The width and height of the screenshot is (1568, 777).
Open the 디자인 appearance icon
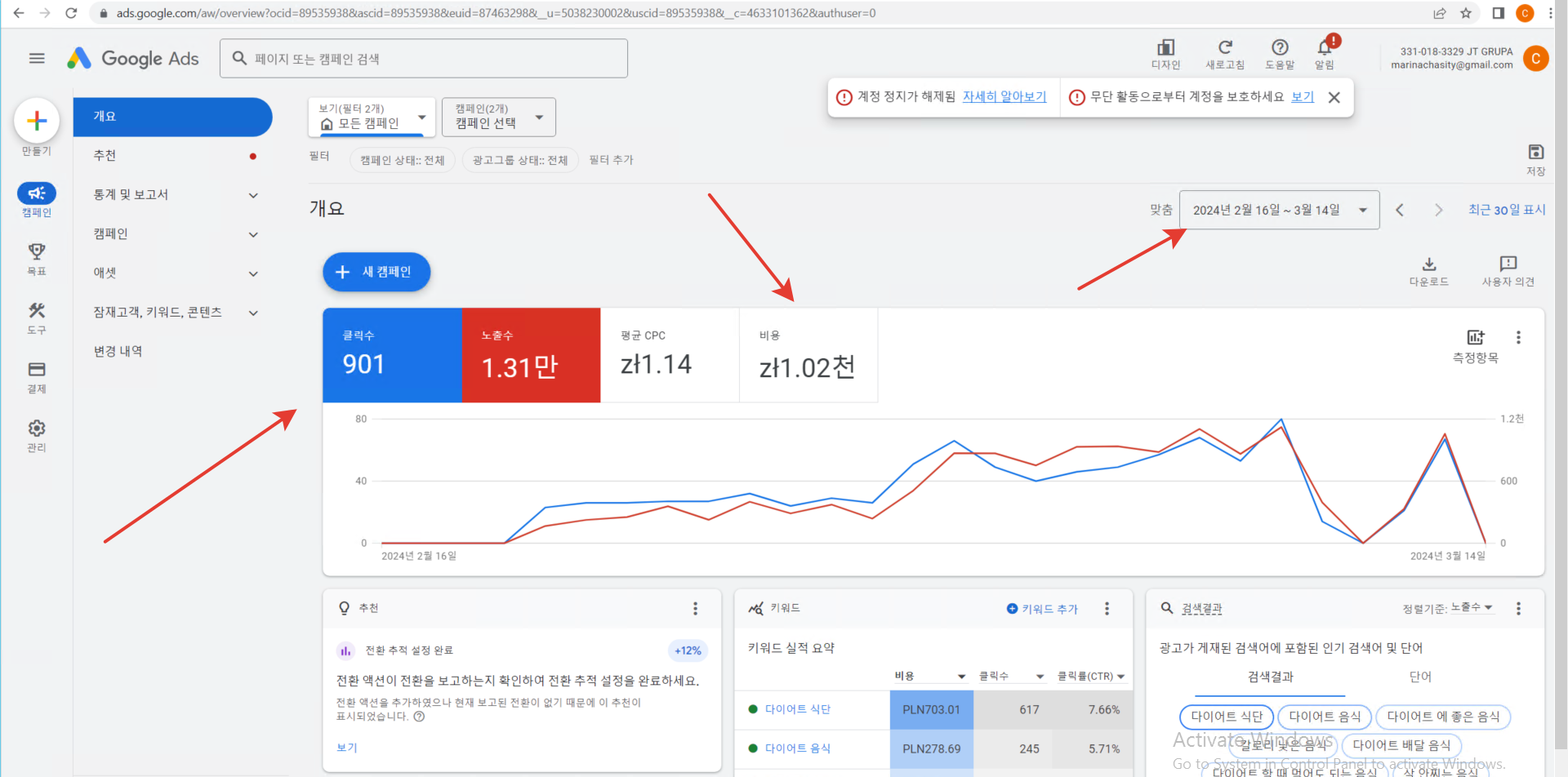1165,47
